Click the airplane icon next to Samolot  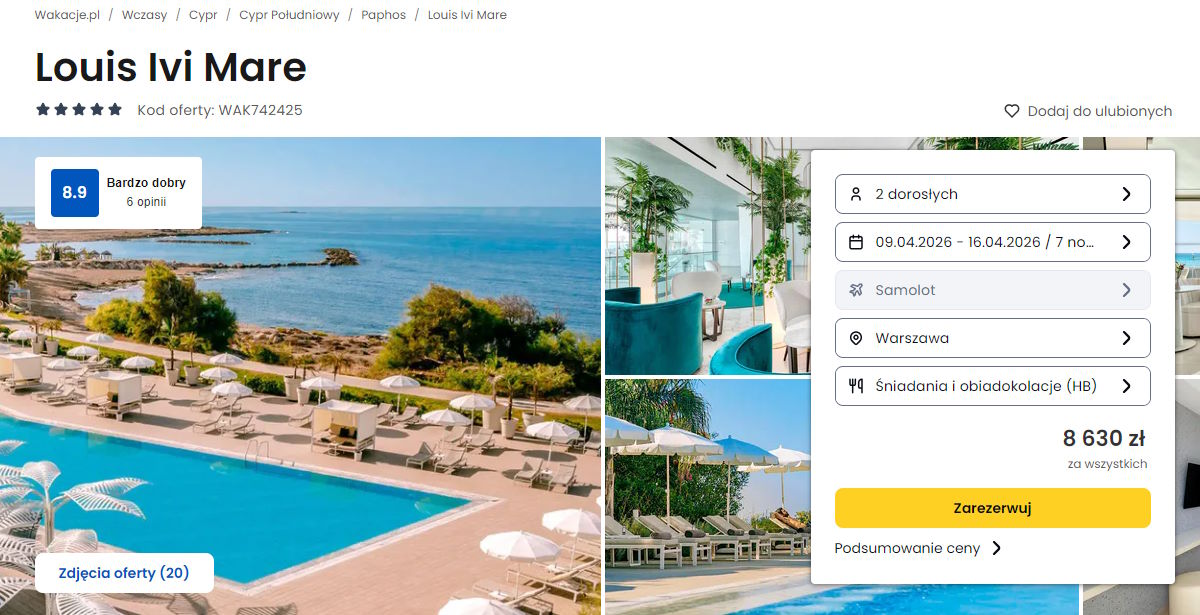(855, 290)
